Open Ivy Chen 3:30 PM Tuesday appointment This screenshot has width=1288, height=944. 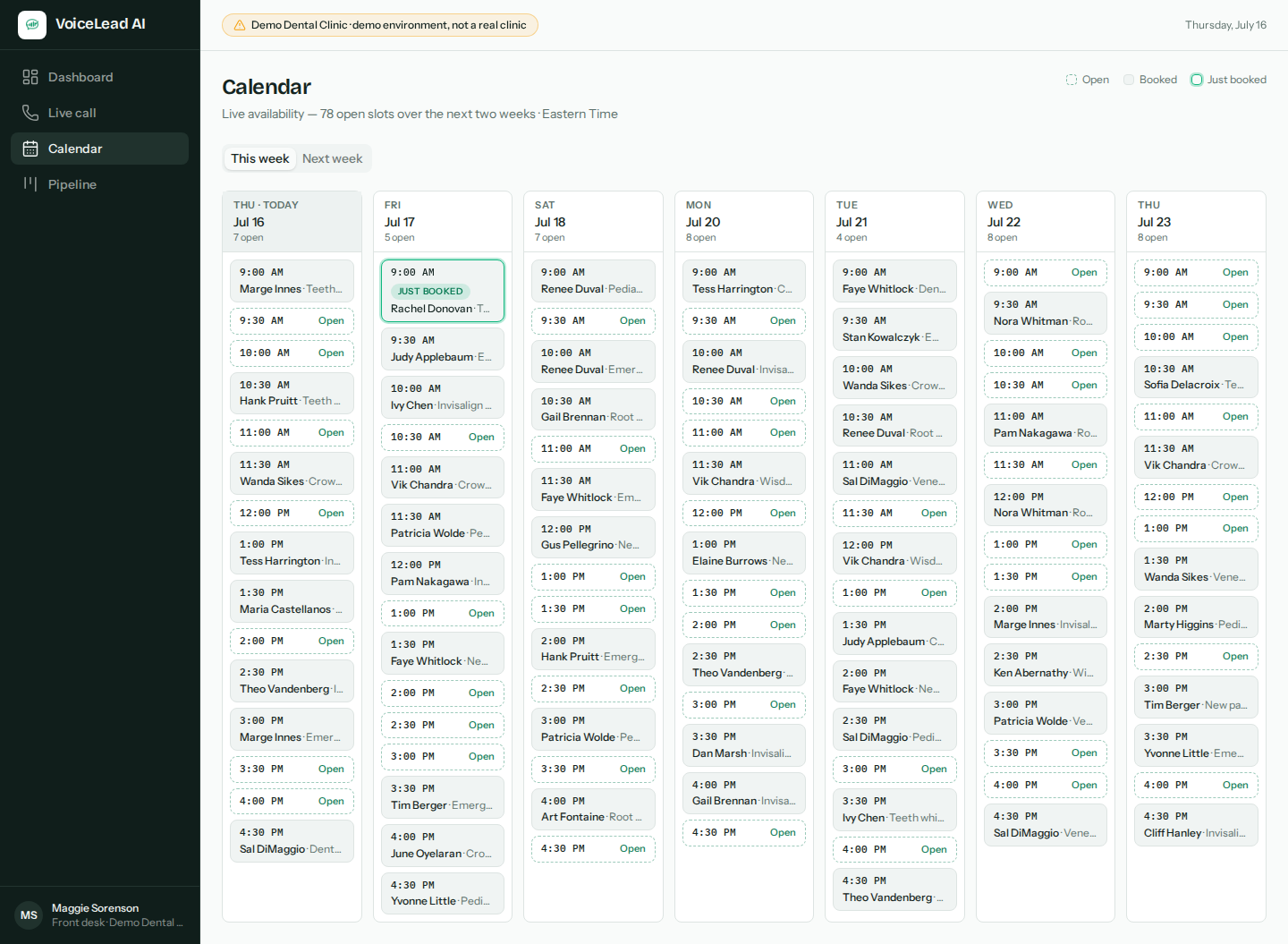(x=894, y=810)
